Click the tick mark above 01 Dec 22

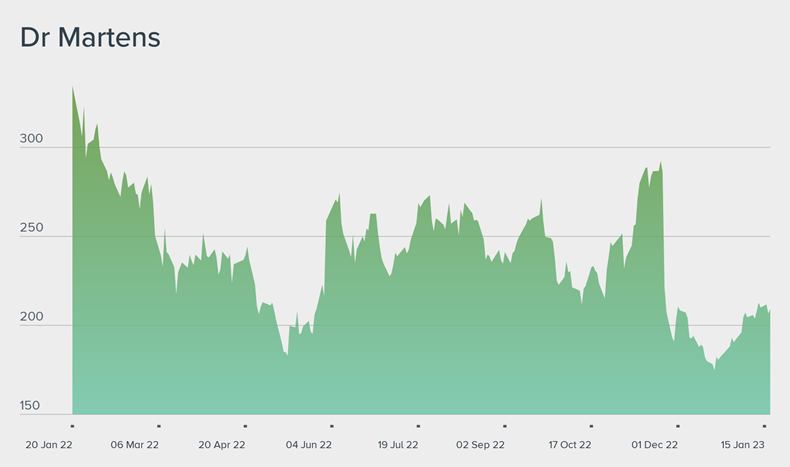click(677, 425)
